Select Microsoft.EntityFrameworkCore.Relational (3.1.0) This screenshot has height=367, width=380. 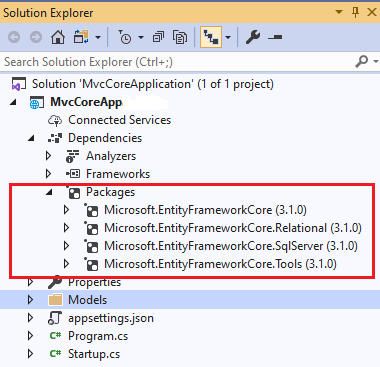(x=233, y=228)
